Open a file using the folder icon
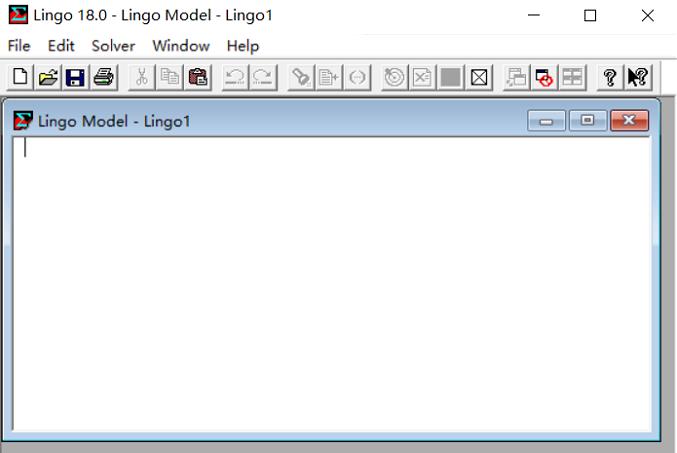Viewport: 677px width, 453px height. (x=48, y=77)
